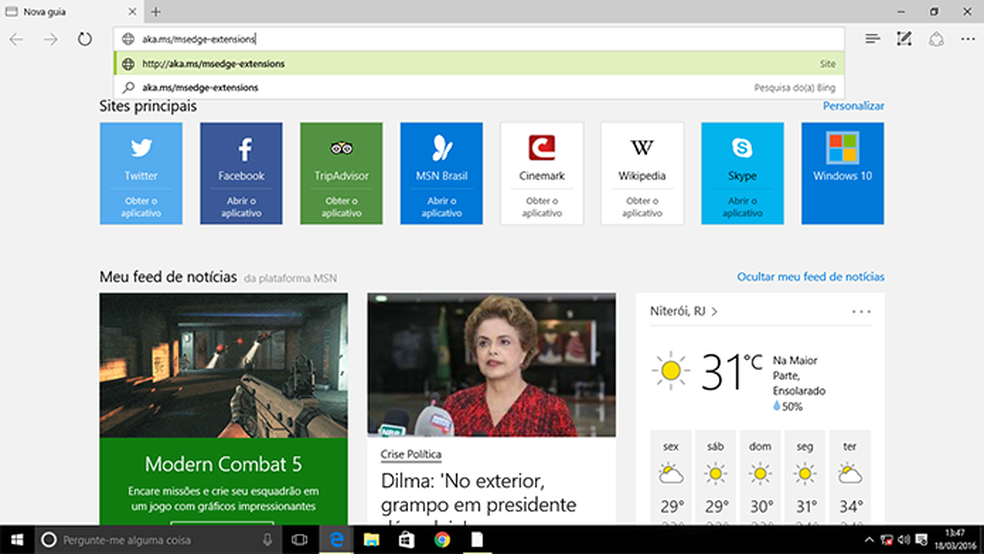The width and height of the screenshot is (984, 554).
Task: Open the Windows 10 top site tile
Action: click(x=842, y=173)
